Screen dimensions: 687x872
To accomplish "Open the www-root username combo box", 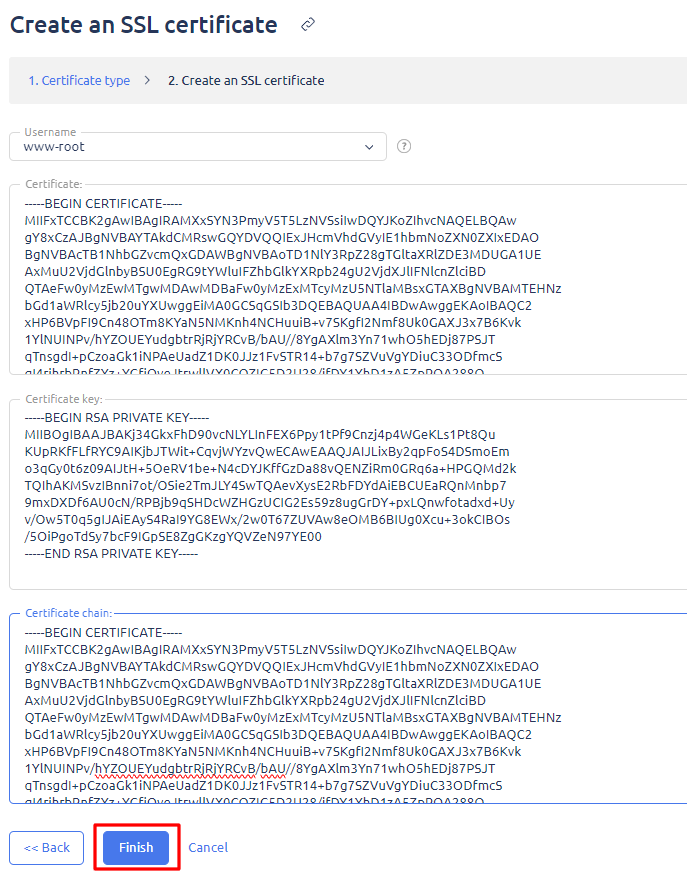I will [190, 147].
